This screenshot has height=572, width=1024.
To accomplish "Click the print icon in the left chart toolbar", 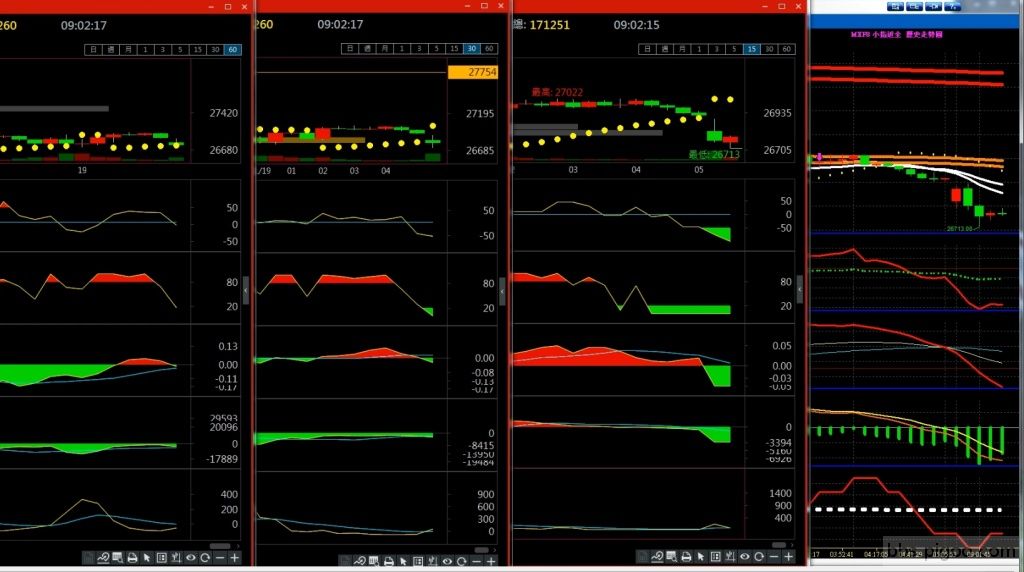I will click(x=132, y=558).
